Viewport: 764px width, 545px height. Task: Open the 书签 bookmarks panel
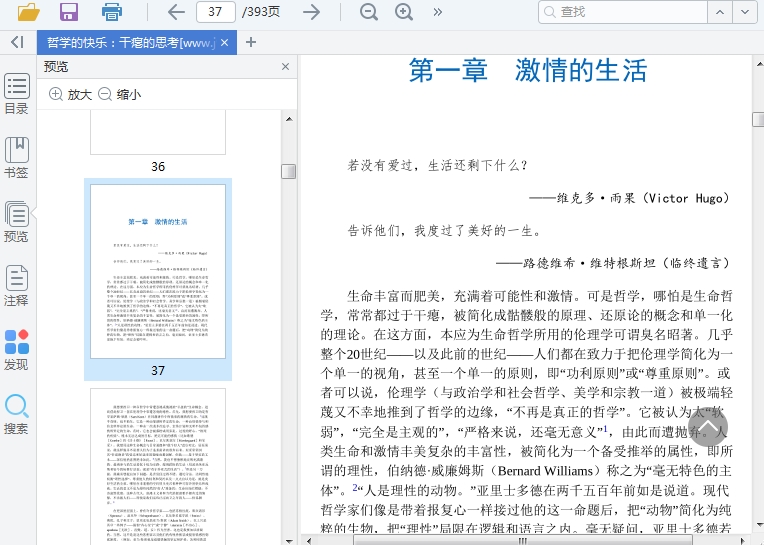click(x=17, y=158)
